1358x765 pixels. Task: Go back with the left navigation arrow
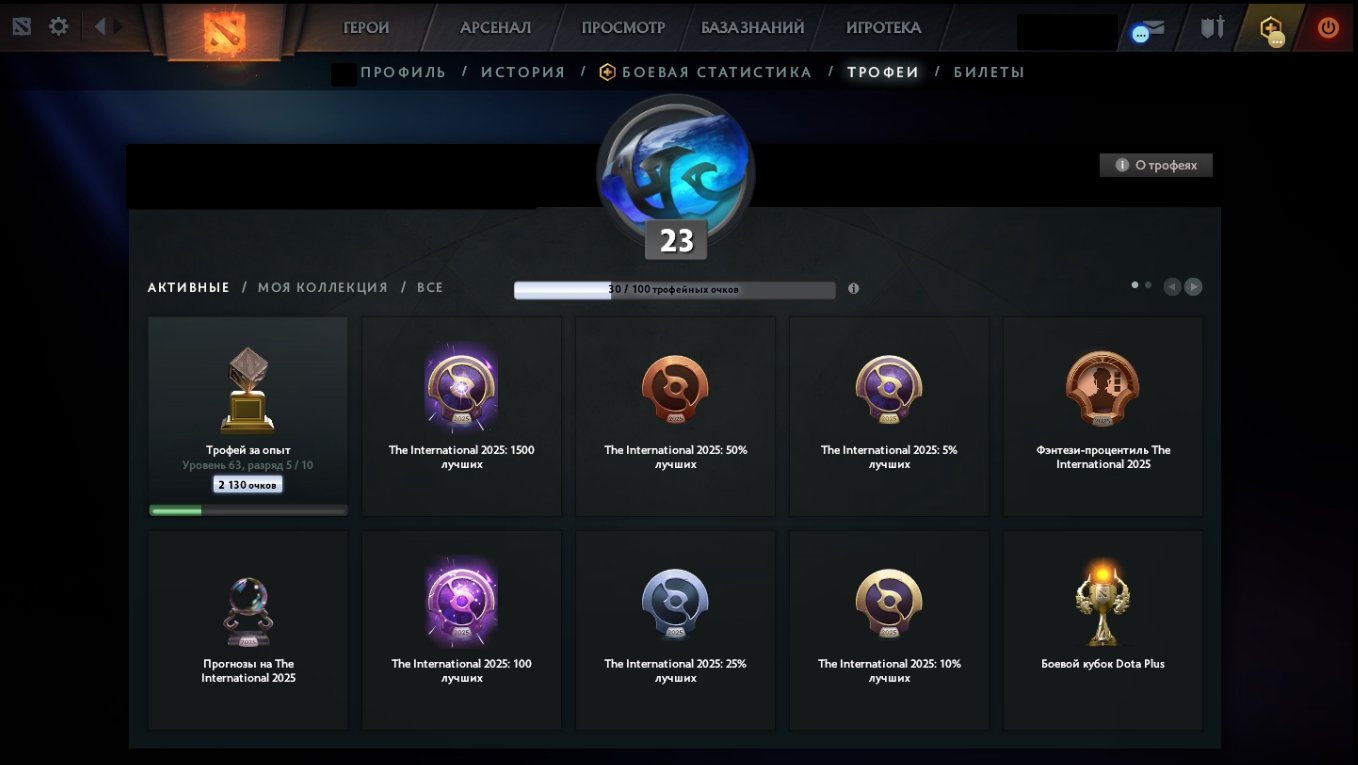pos(99,27)
